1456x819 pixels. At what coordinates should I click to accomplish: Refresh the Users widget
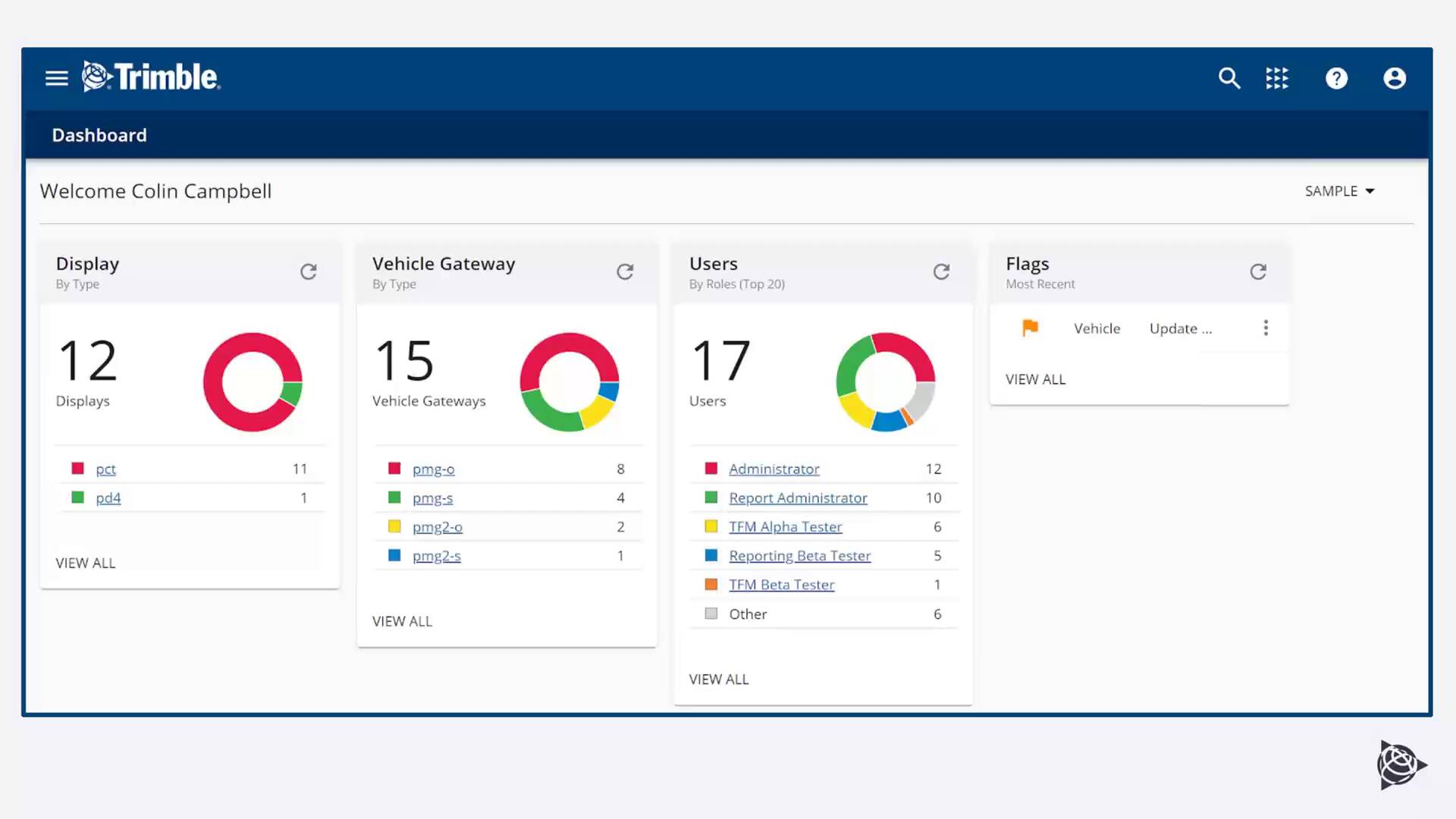pyautogui.click(x=942, y=271)
